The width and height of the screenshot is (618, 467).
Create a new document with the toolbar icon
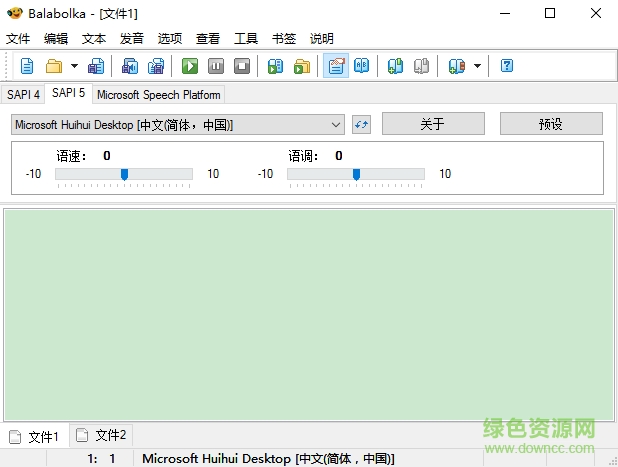click(x=26, y=66)
